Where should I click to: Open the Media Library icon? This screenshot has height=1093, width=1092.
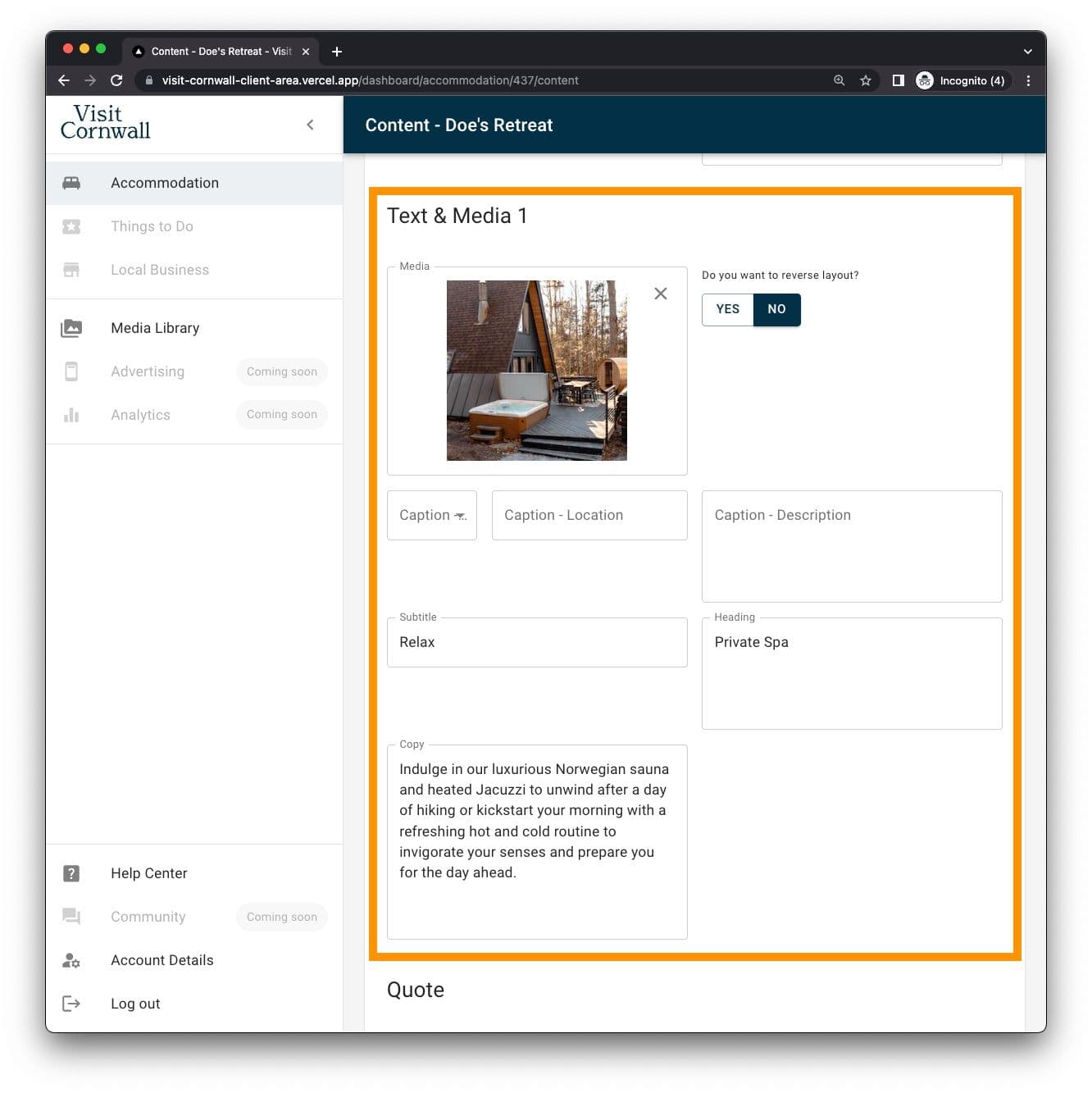(x=71, y=328)
